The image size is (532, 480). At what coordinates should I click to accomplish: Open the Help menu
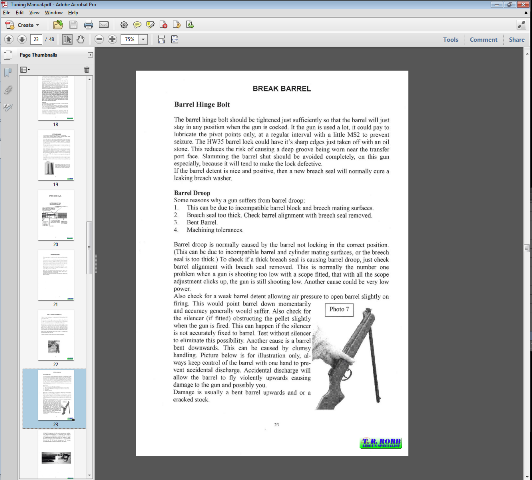click(73, 13)
